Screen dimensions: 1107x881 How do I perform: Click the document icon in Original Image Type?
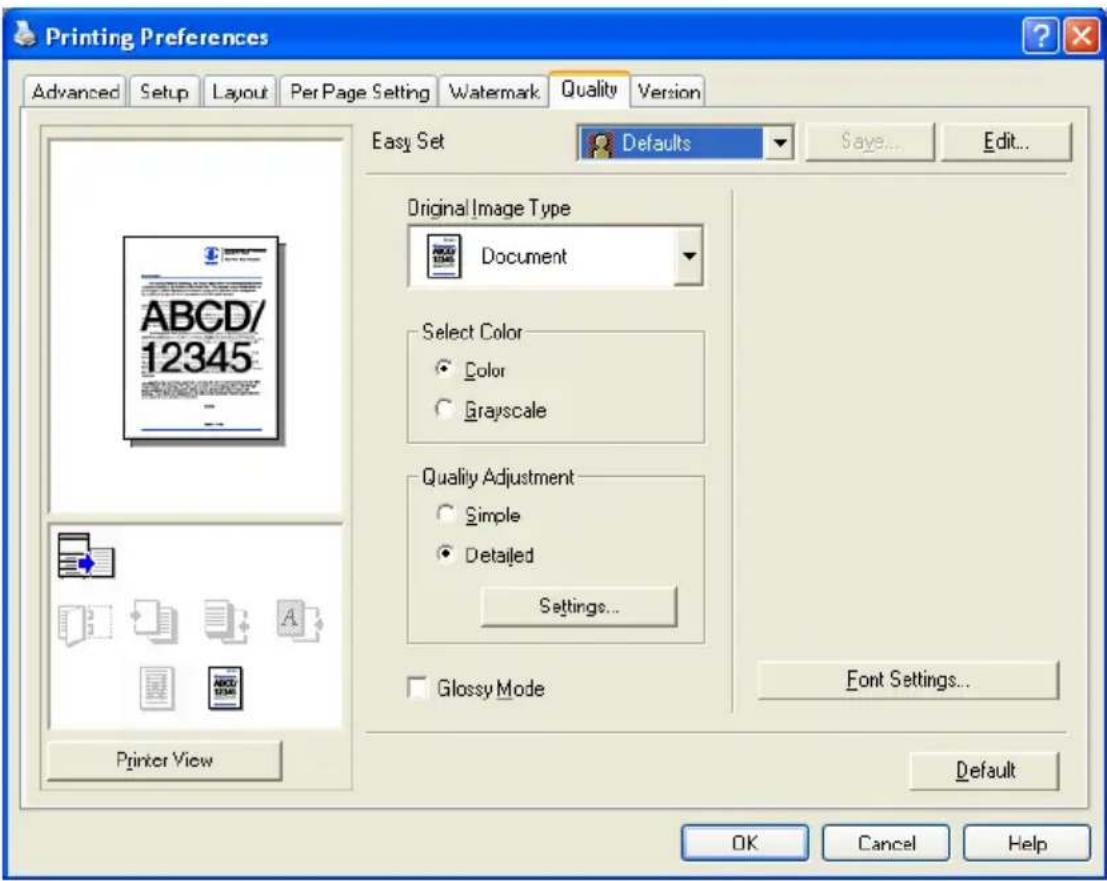(444, 256)
